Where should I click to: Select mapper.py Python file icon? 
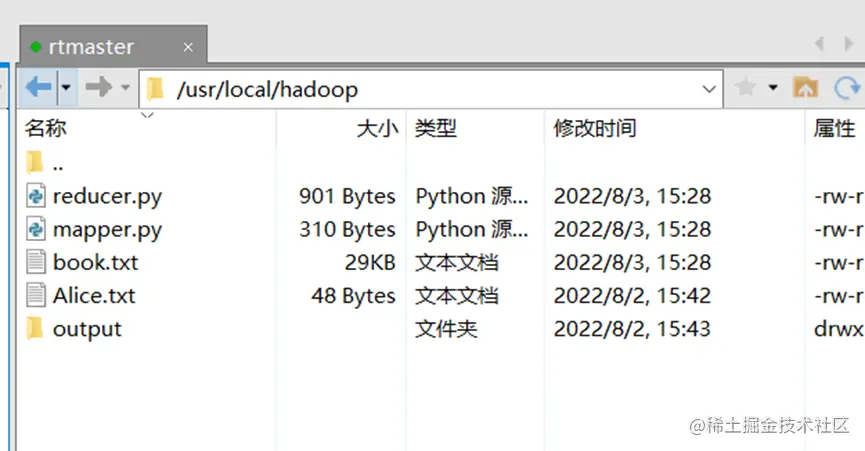[35, 229]
